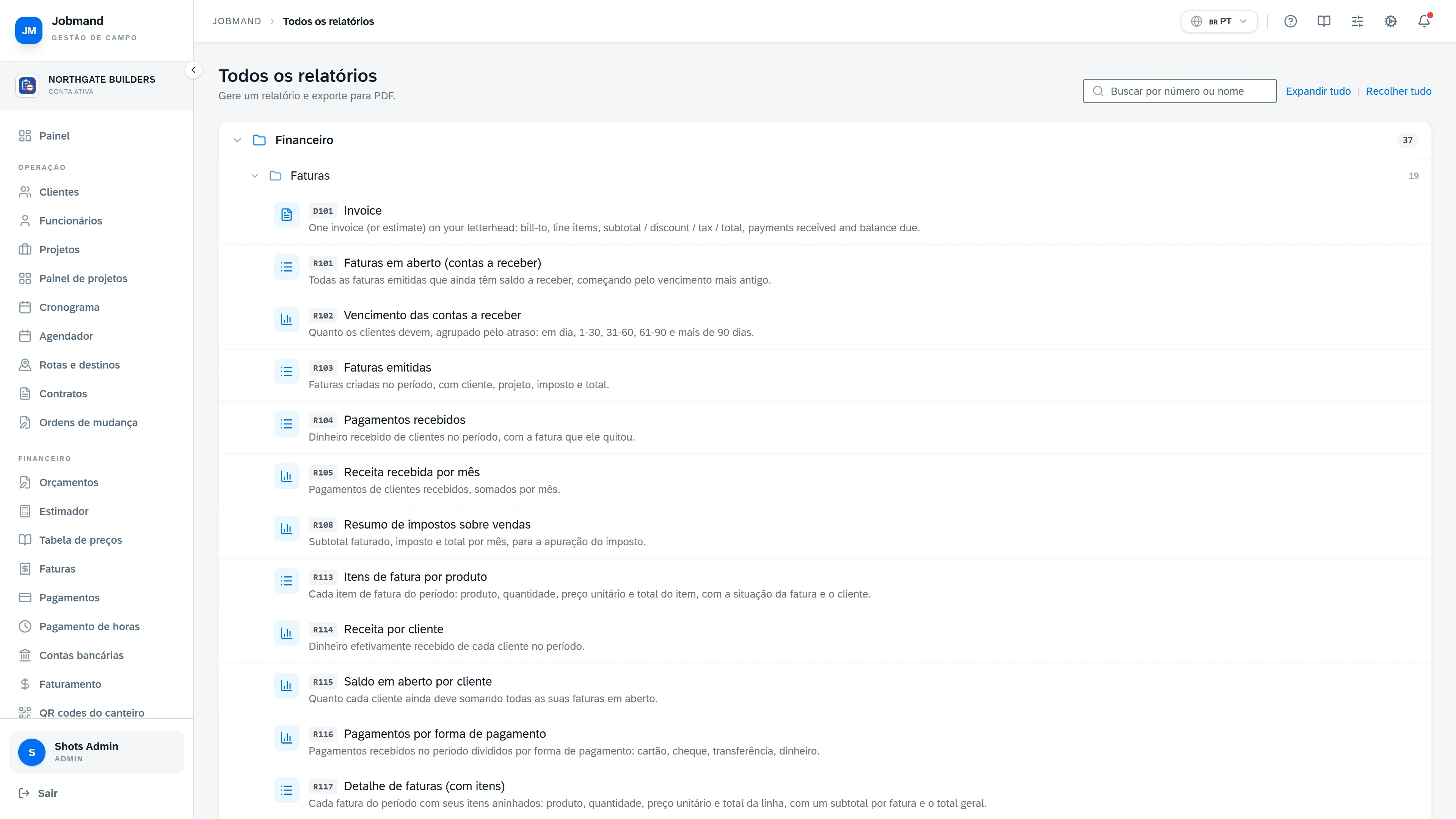This screenshot has width=1456, height=819.
Task: Open Faturamento in the sidebar
Action: coord(97,684)
